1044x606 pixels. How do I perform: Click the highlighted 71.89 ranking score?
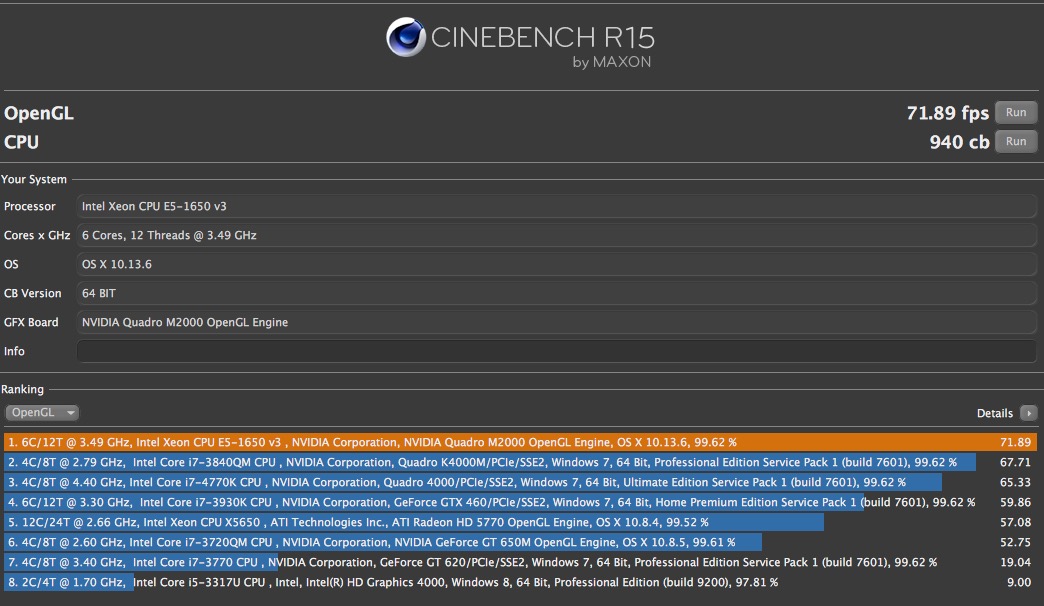coord(1015,442)
